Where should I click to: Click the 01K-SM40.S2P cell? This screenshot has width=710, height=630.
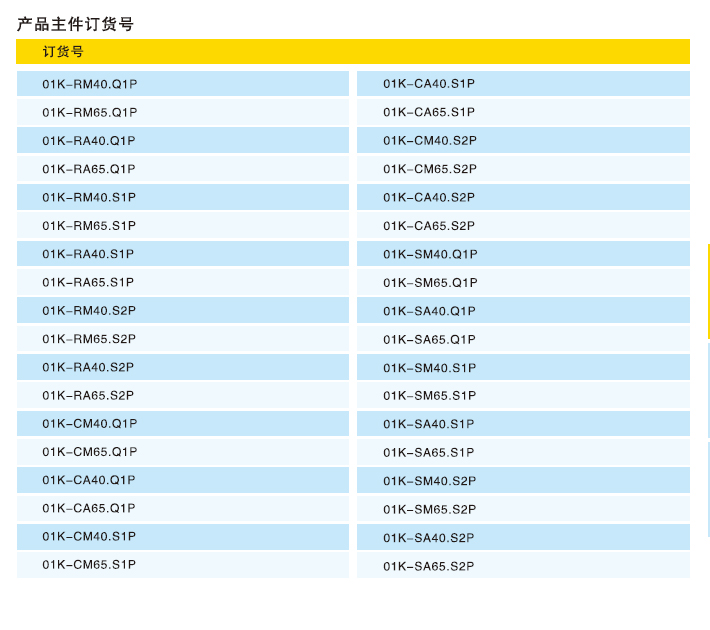click(x=429, y=481)
